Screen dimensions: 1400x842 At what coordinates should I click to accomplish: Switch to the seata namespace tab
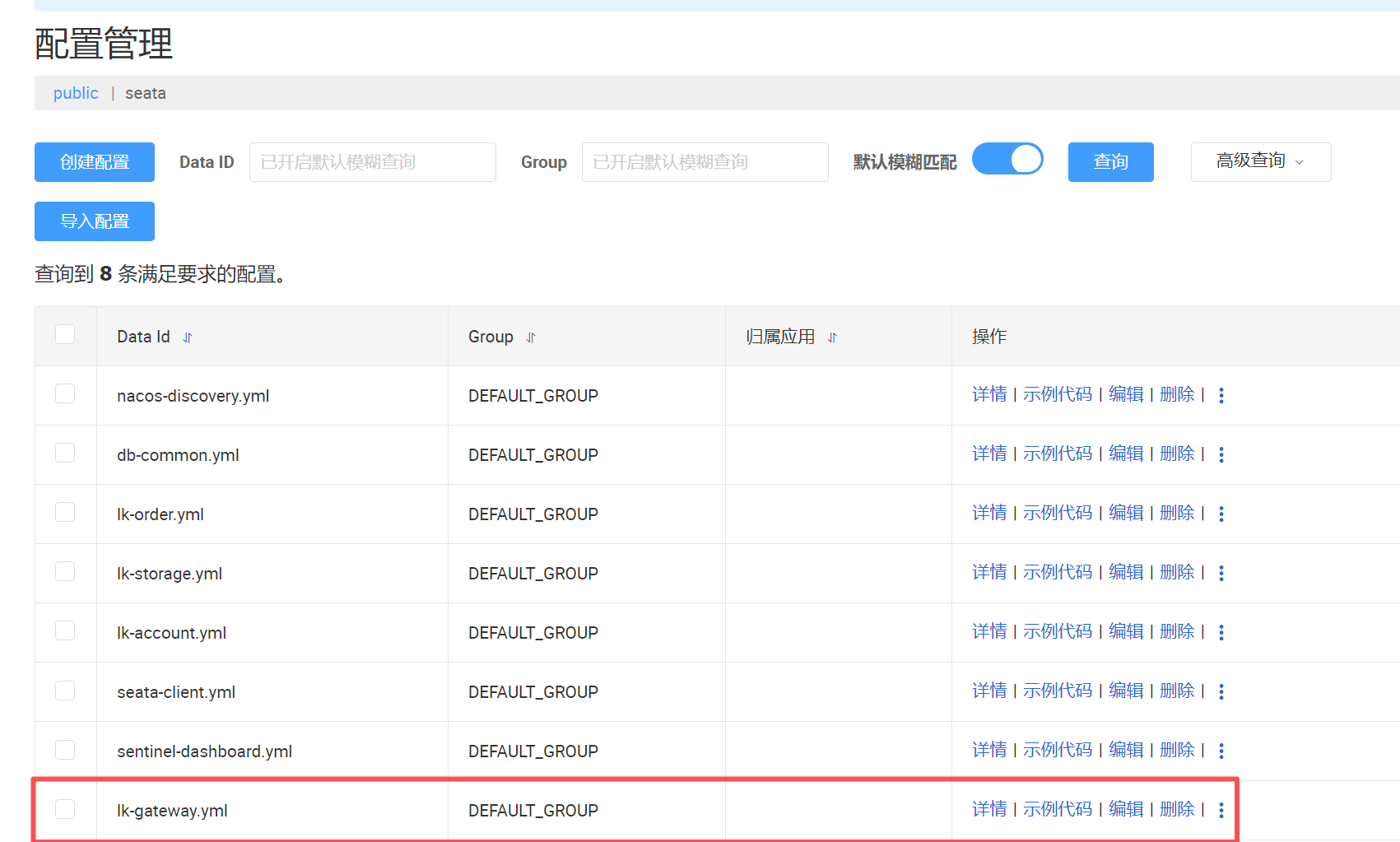pos(146,93)
